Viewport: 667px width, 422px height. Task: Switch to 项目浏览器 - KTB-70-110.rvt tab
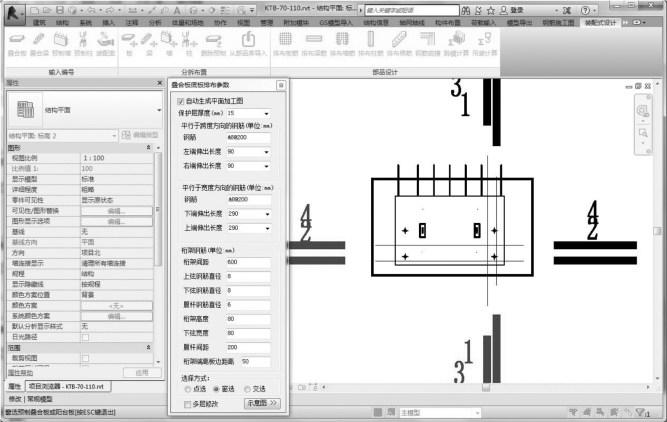[x=68, y=386]
